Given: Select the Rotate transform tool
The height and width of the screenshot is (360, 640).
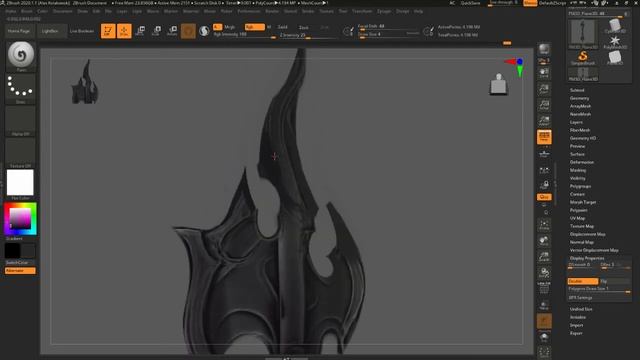Looking at the screenshot, I should (x=172, y=31).
